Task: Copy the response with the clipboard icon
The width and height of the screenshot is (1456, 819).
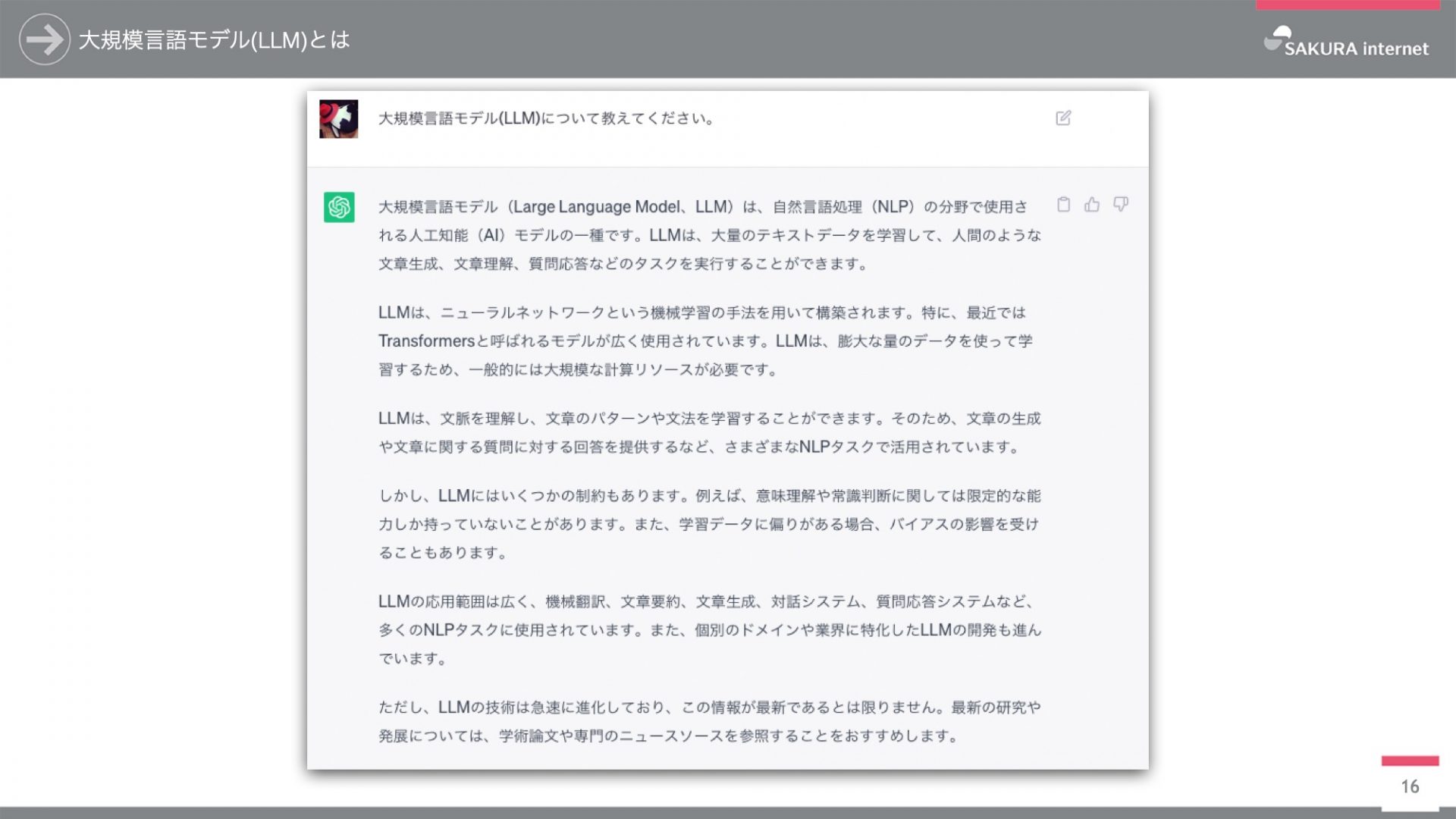Action: click(x=1063, y=205)
